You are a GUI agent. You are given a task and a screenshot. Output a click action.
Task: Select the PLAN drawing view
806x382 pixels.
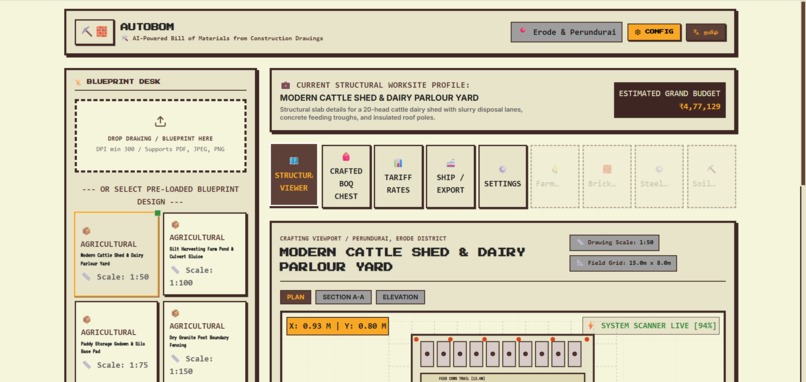coord(296,297)
